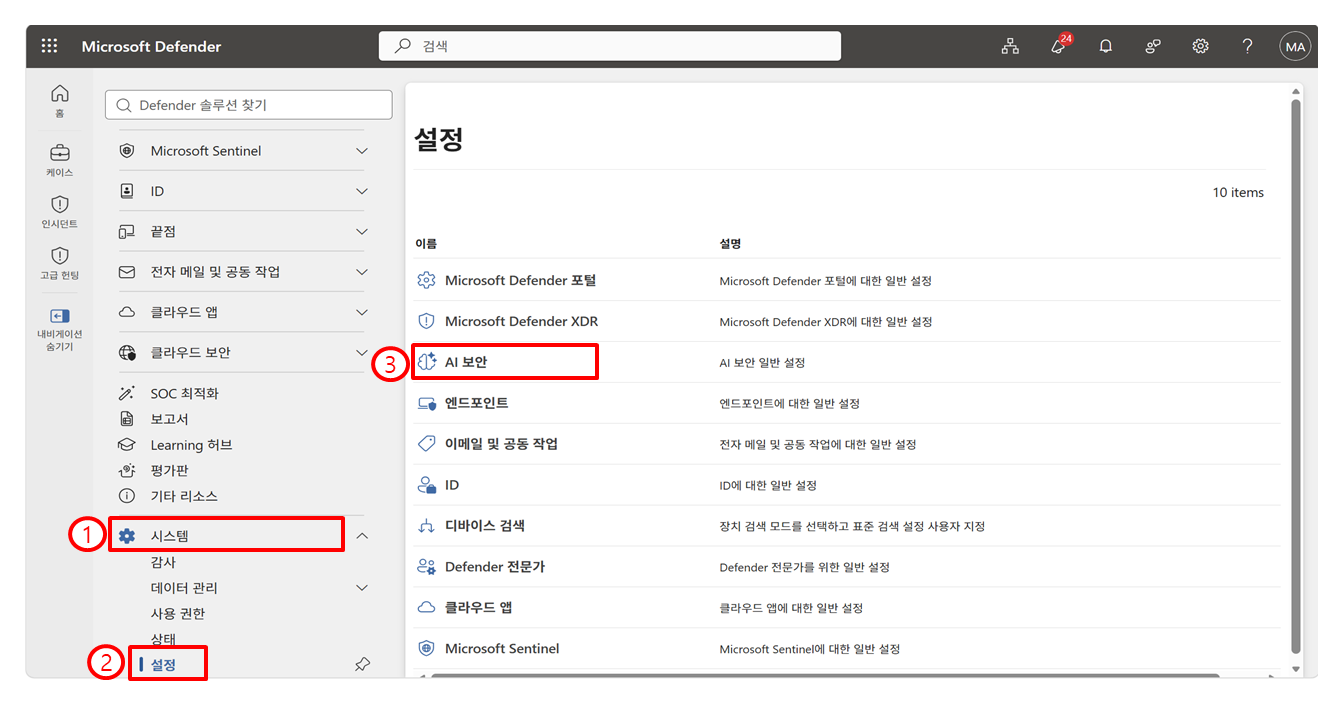Click the ID badge icon in sidebar

127,191
